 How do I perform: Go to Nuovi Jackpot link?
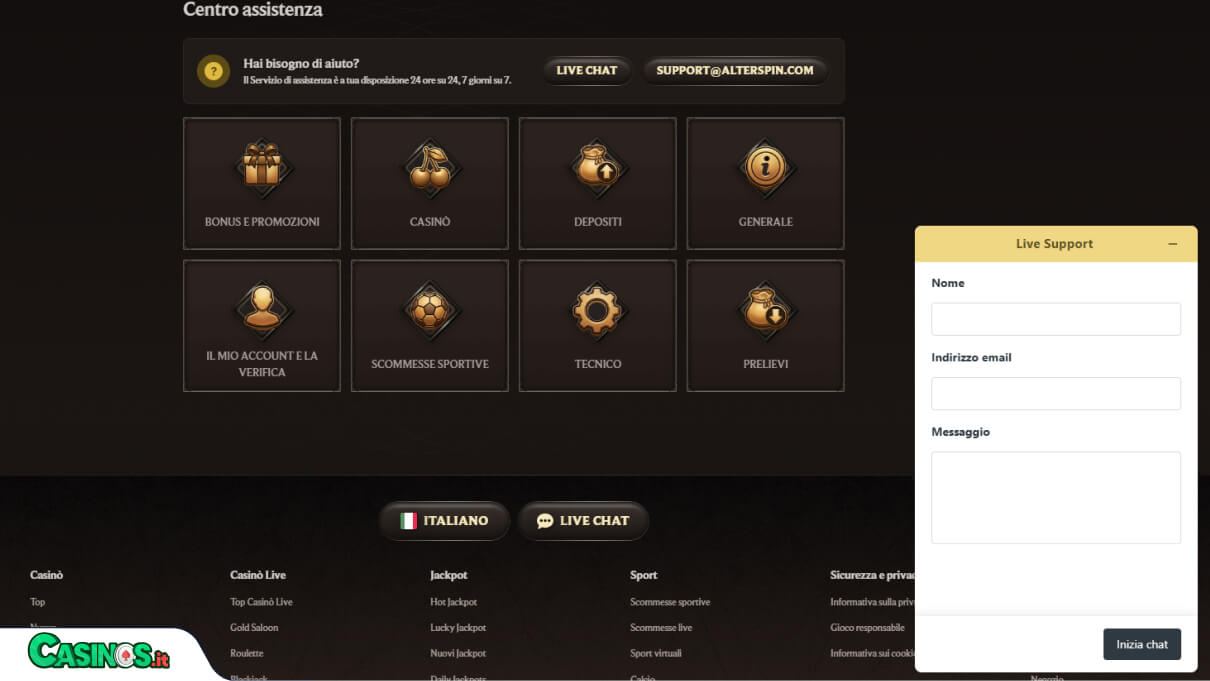click(x=458, y=653)
